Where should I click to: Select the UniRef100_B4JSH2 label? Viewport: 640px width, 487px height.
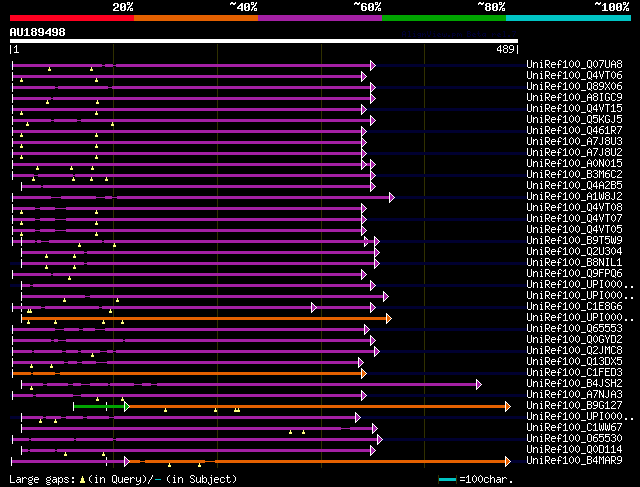[574, 384]
